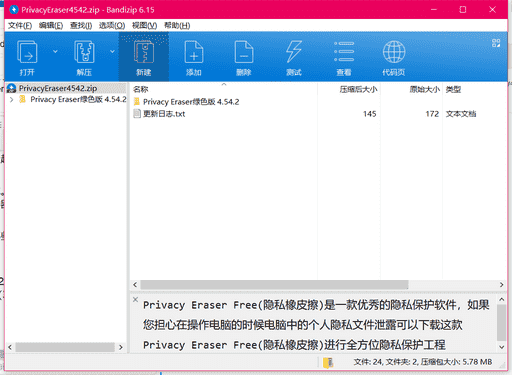The height and width of the screenshot is (375, 512).
Task: Select Privacy Eraser绿色版 4.54.2 in tree panel
Action: (x=78, y=99)
